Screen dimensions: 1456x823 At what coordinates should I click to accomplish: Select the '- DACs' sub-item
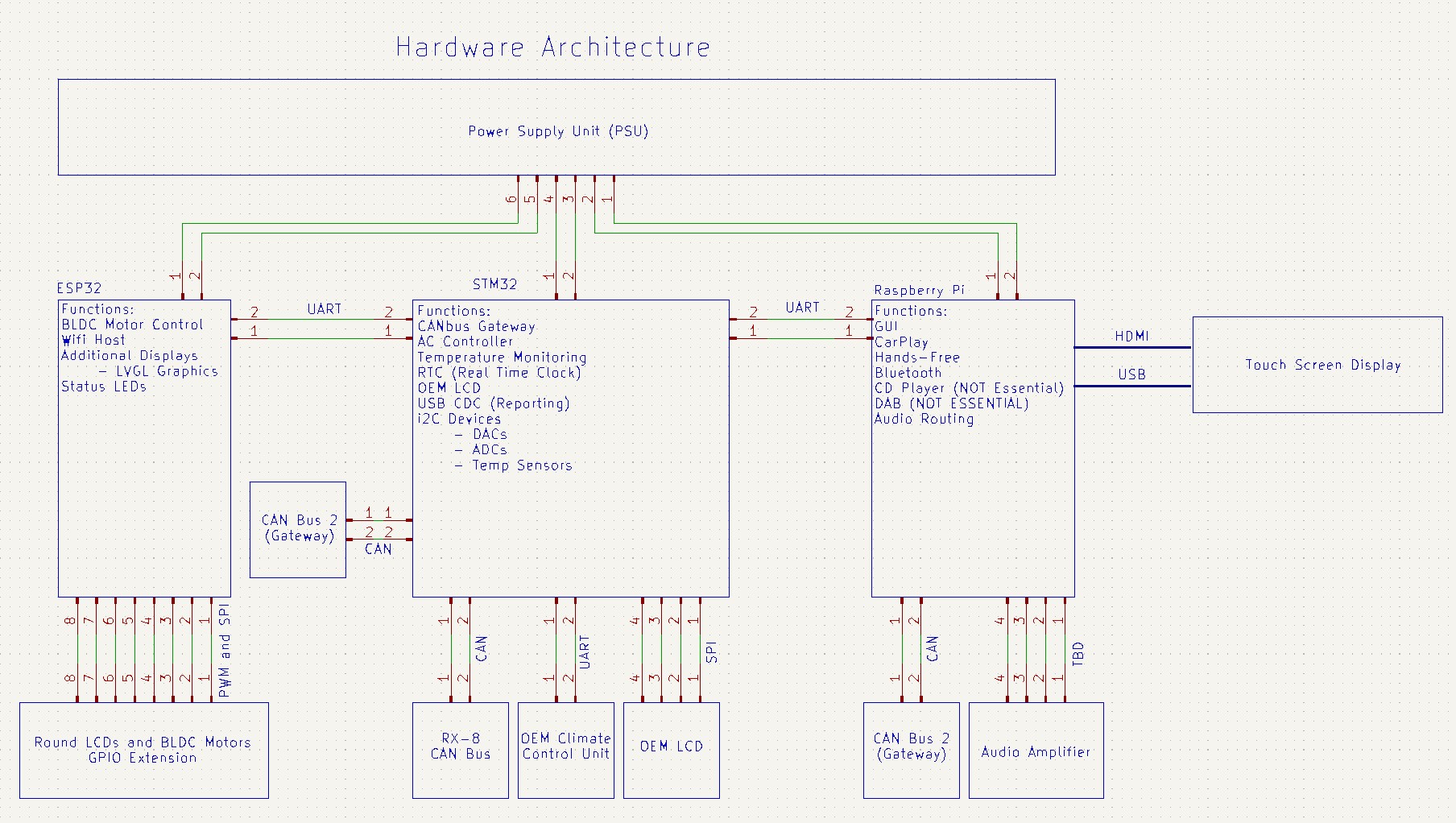481,434
